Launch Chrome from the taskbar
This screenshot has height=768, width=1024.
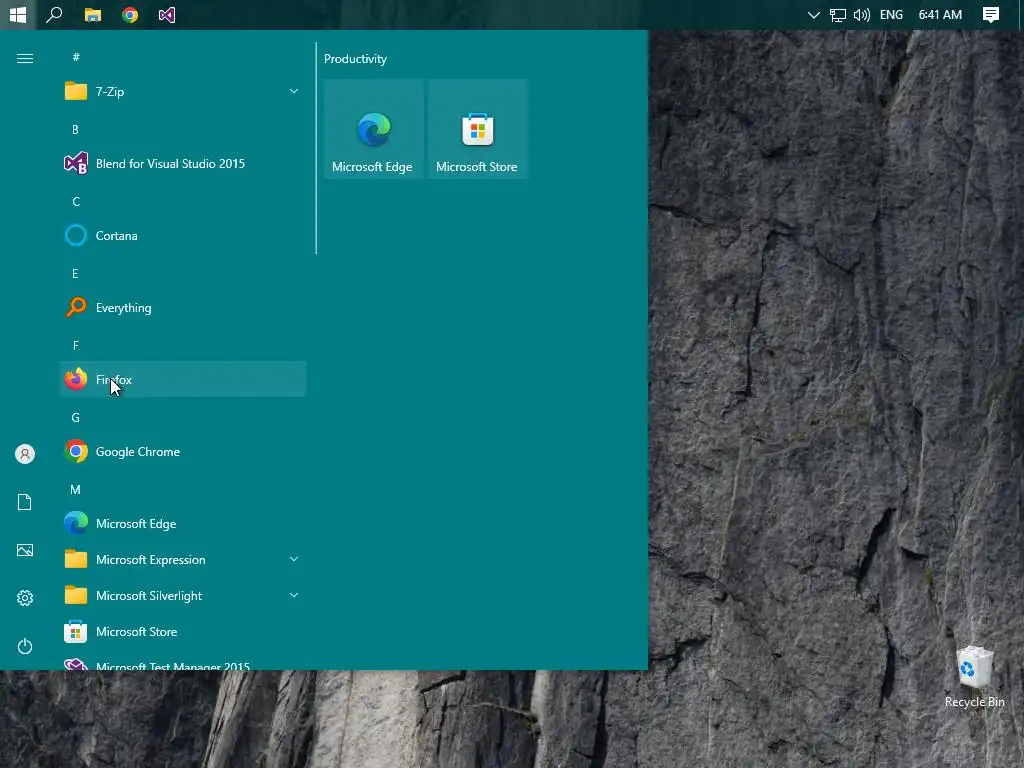click(130, 14)
